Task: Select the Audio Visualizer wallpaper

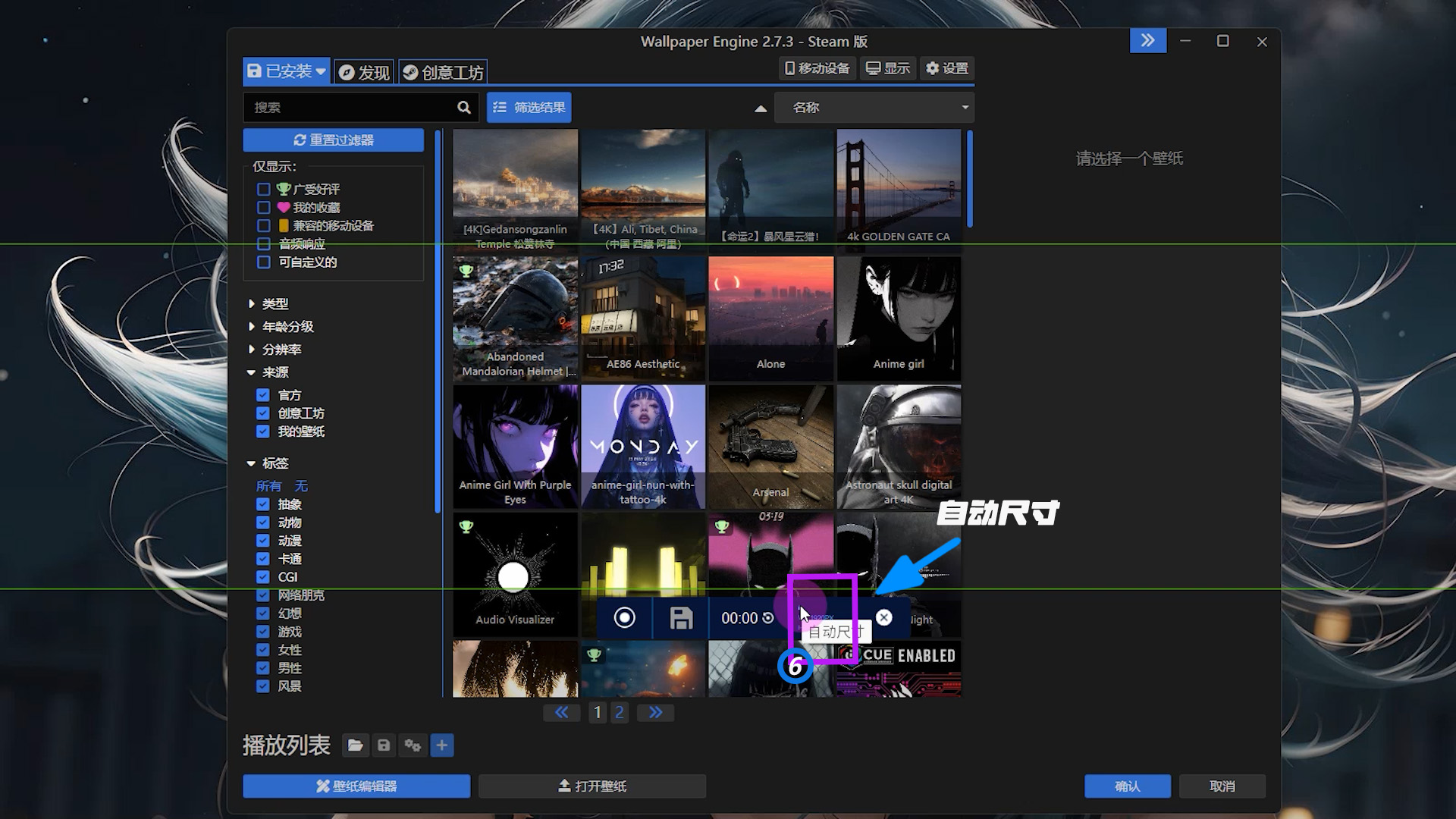Action: (515, 575)
